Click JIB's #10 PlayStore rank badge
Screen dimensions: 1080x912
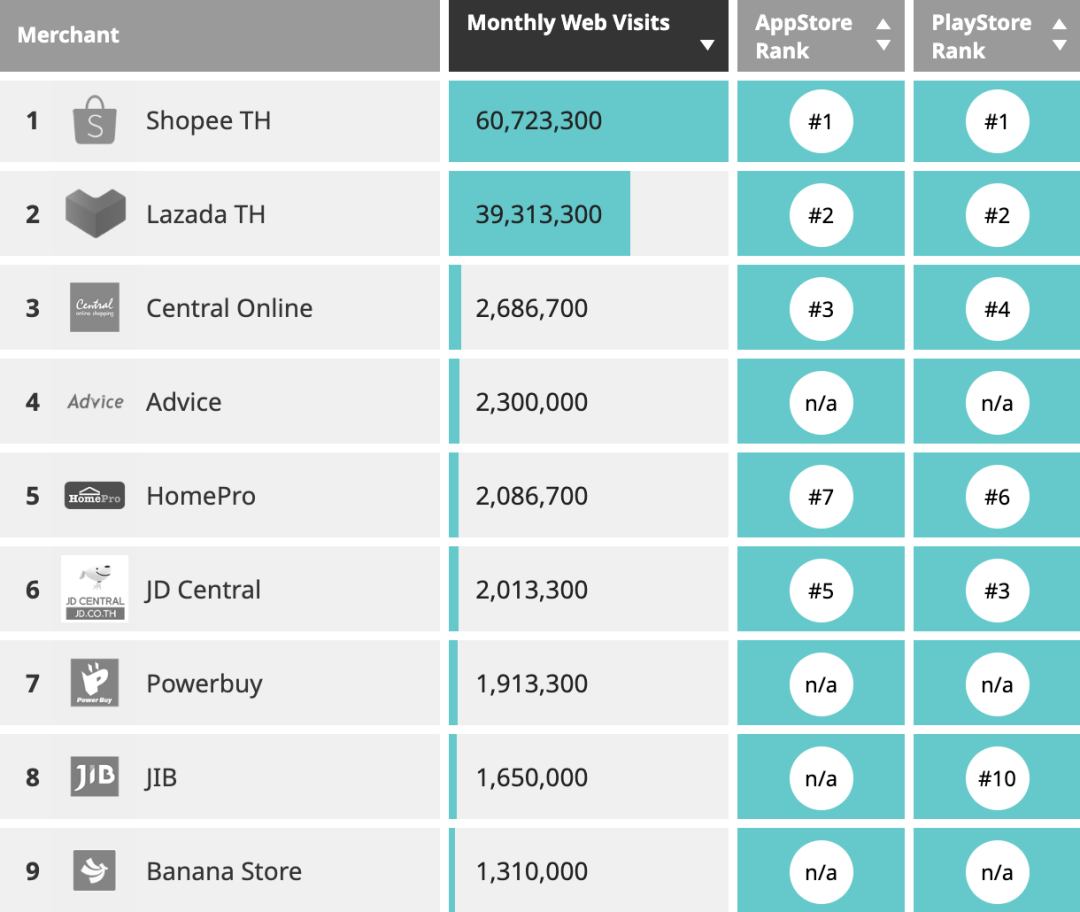(997, 777)
